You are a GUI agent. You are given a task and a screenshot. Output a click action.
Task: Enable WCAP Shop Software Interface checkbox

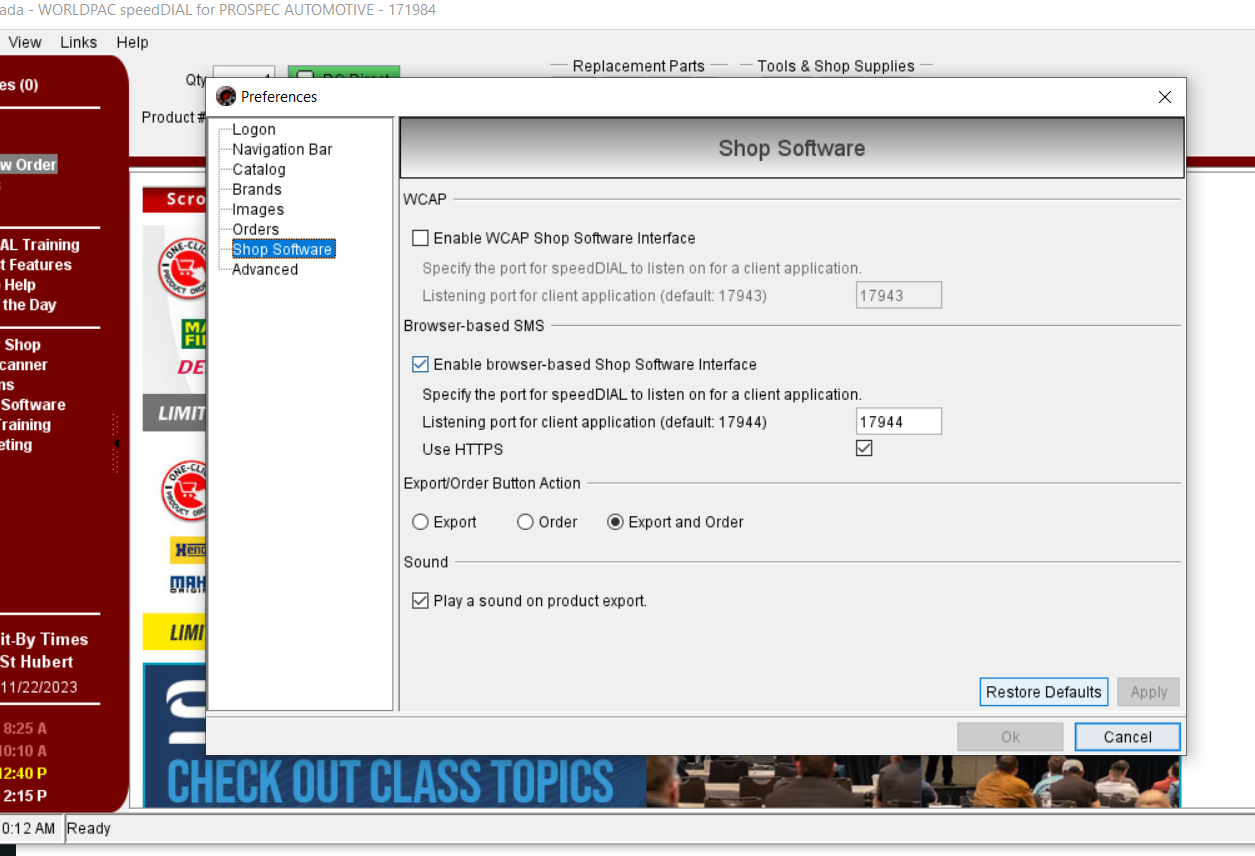421,239
